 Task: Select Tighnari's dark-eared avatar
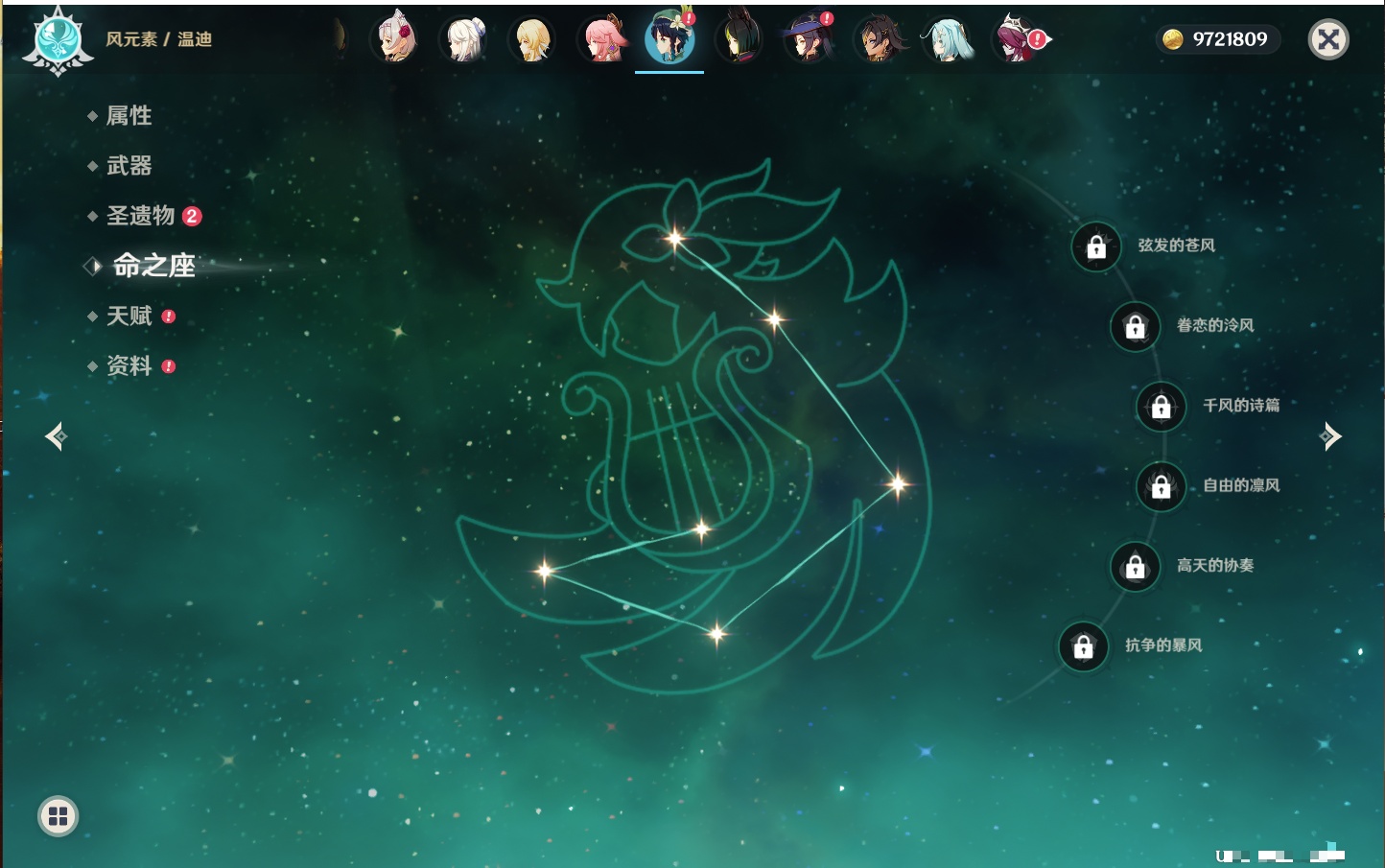tap(739, 39)
